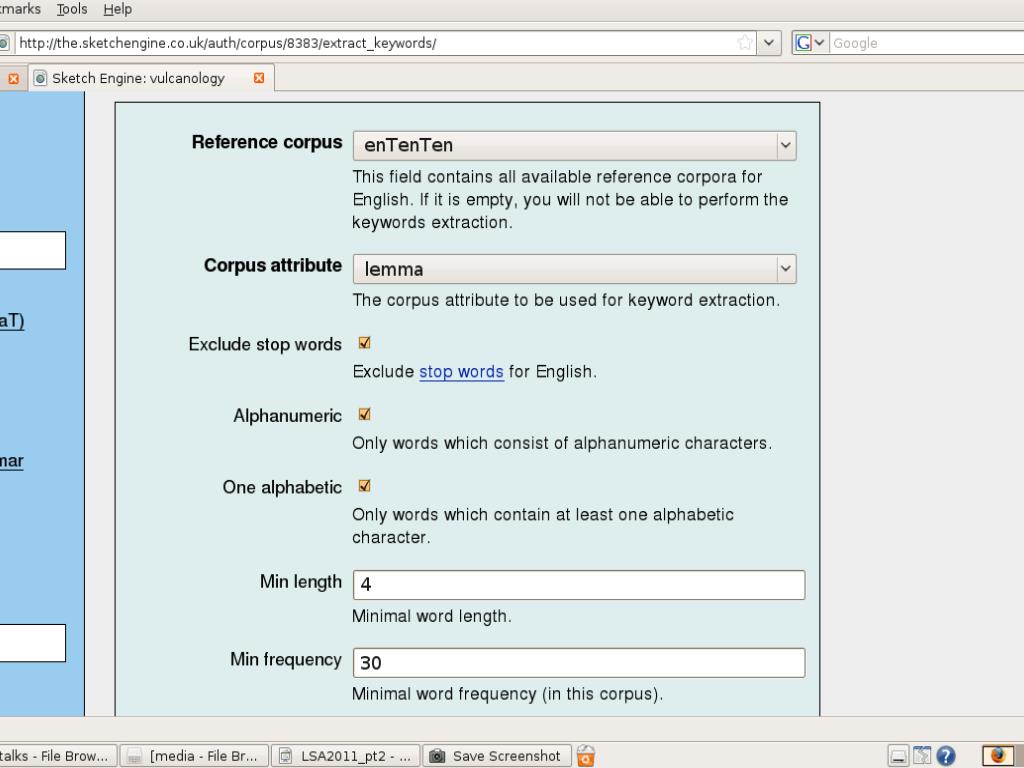1024x768 pixels.
Task: Select the Sketch Engine: vulcanology tab
Action: 150,78
